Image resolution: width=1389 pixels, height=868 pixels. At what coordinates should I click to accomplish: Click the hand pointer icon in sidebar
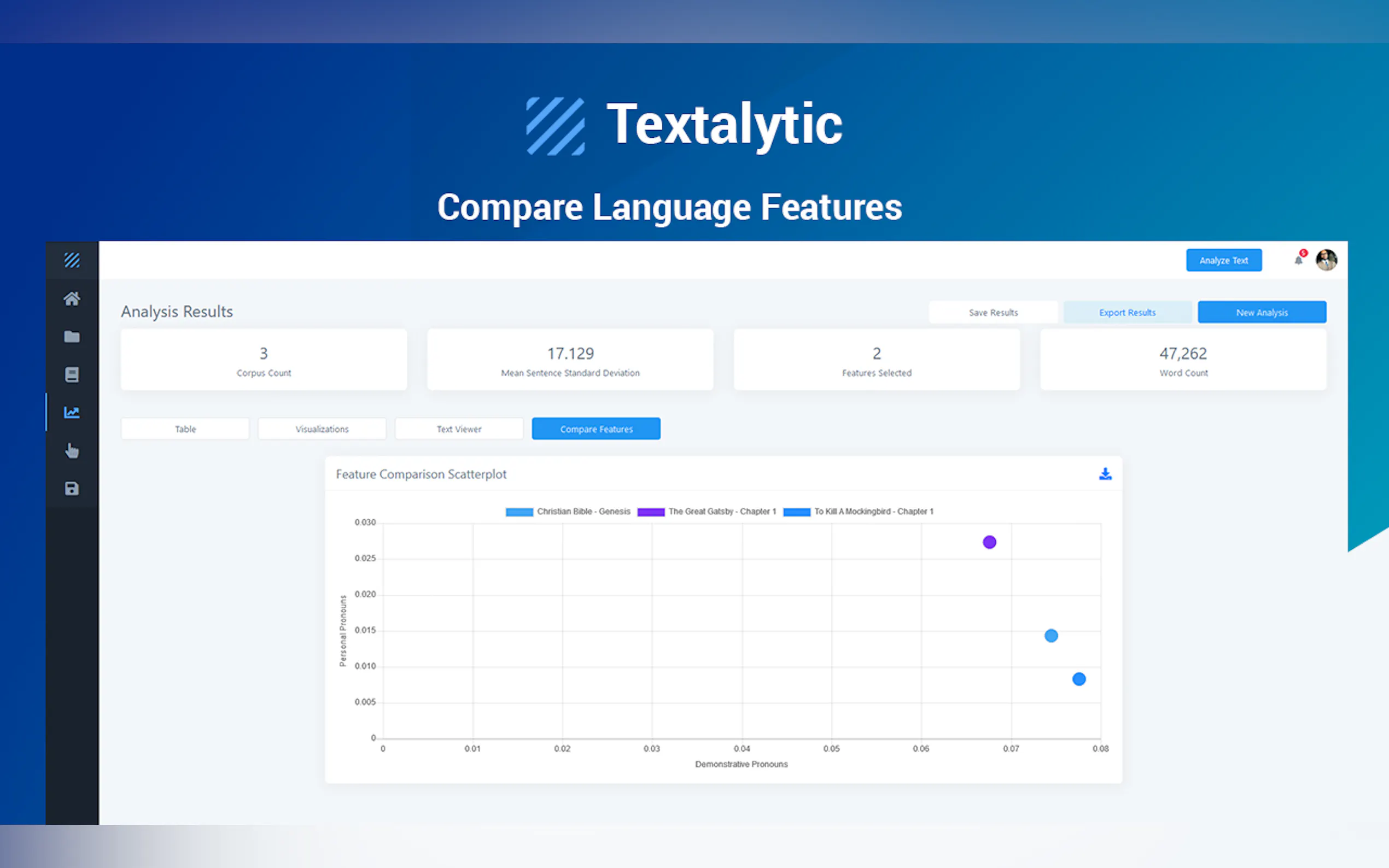[x=72, y=450]
